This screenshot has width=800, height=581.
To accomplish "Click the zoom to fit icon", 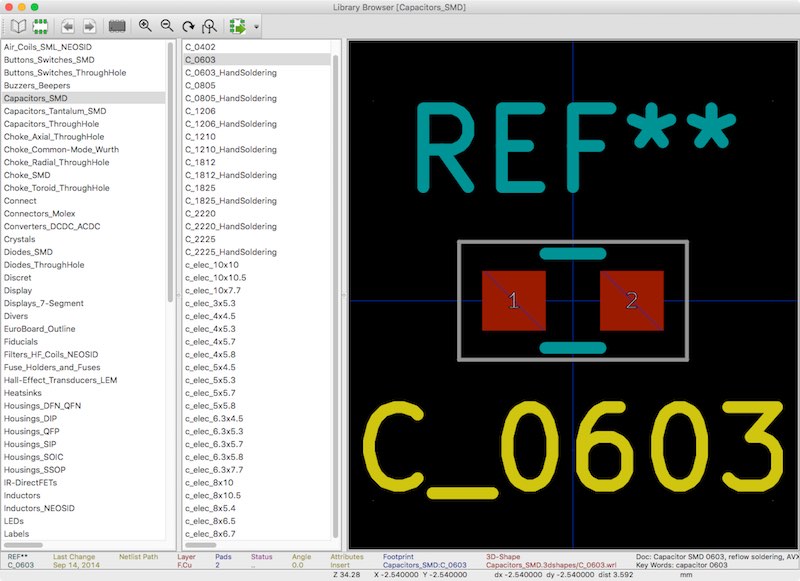I will click(209, 26).
